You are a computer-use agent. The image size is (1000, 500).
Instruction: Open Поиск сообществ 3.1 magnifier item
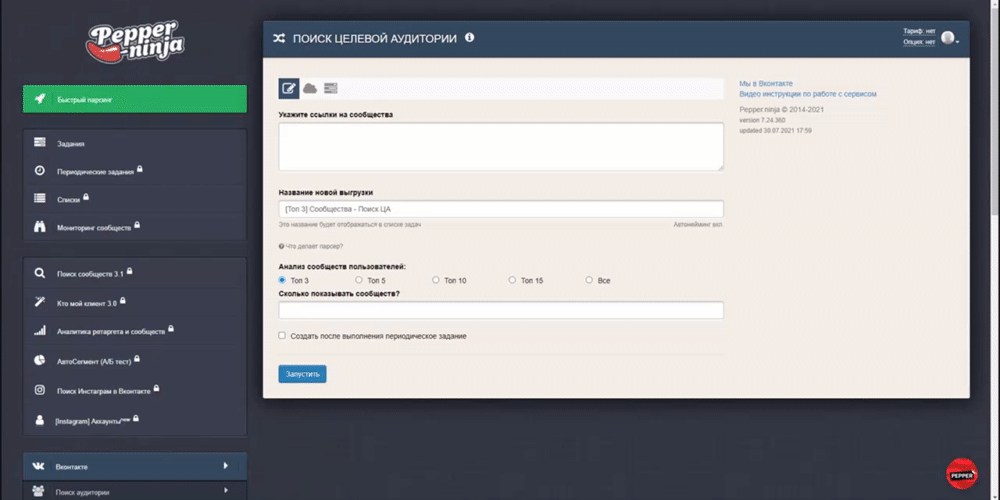coord(135,274)
